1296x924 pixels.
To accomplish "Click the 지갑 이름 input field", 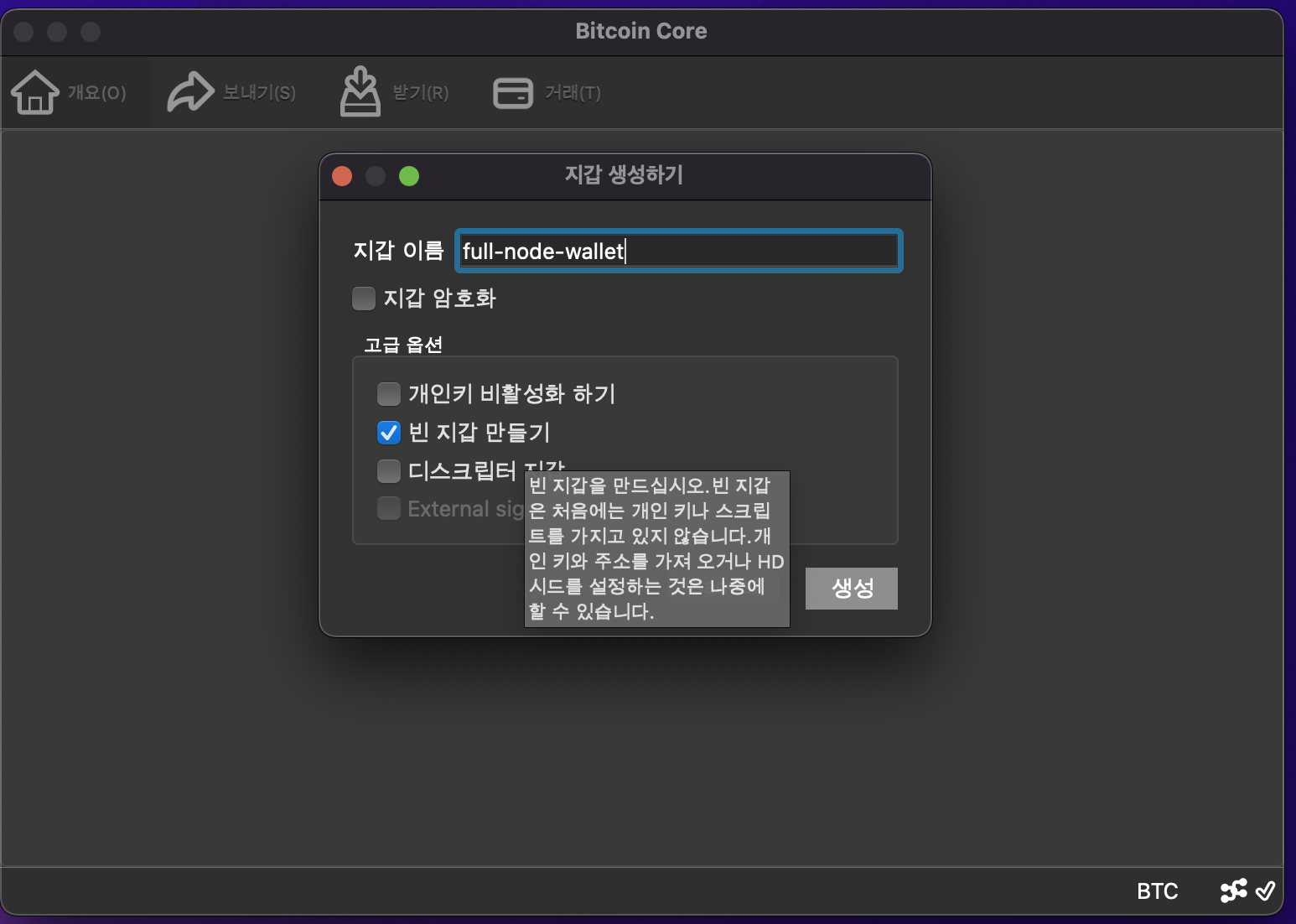I will coord(679,251).
